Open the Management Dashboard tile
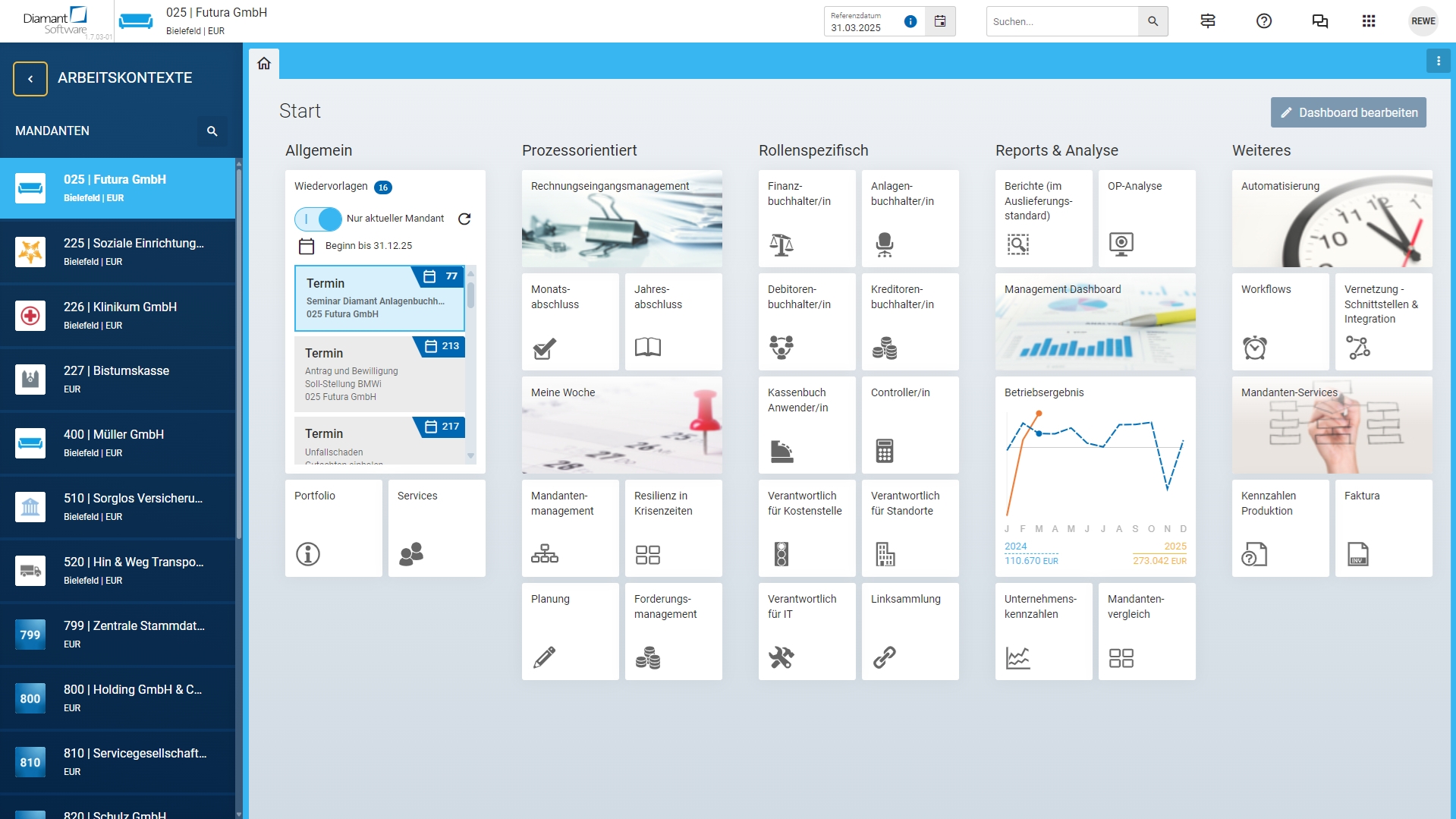Screen dimensions: 1456x819 (x=1095, y=322)
